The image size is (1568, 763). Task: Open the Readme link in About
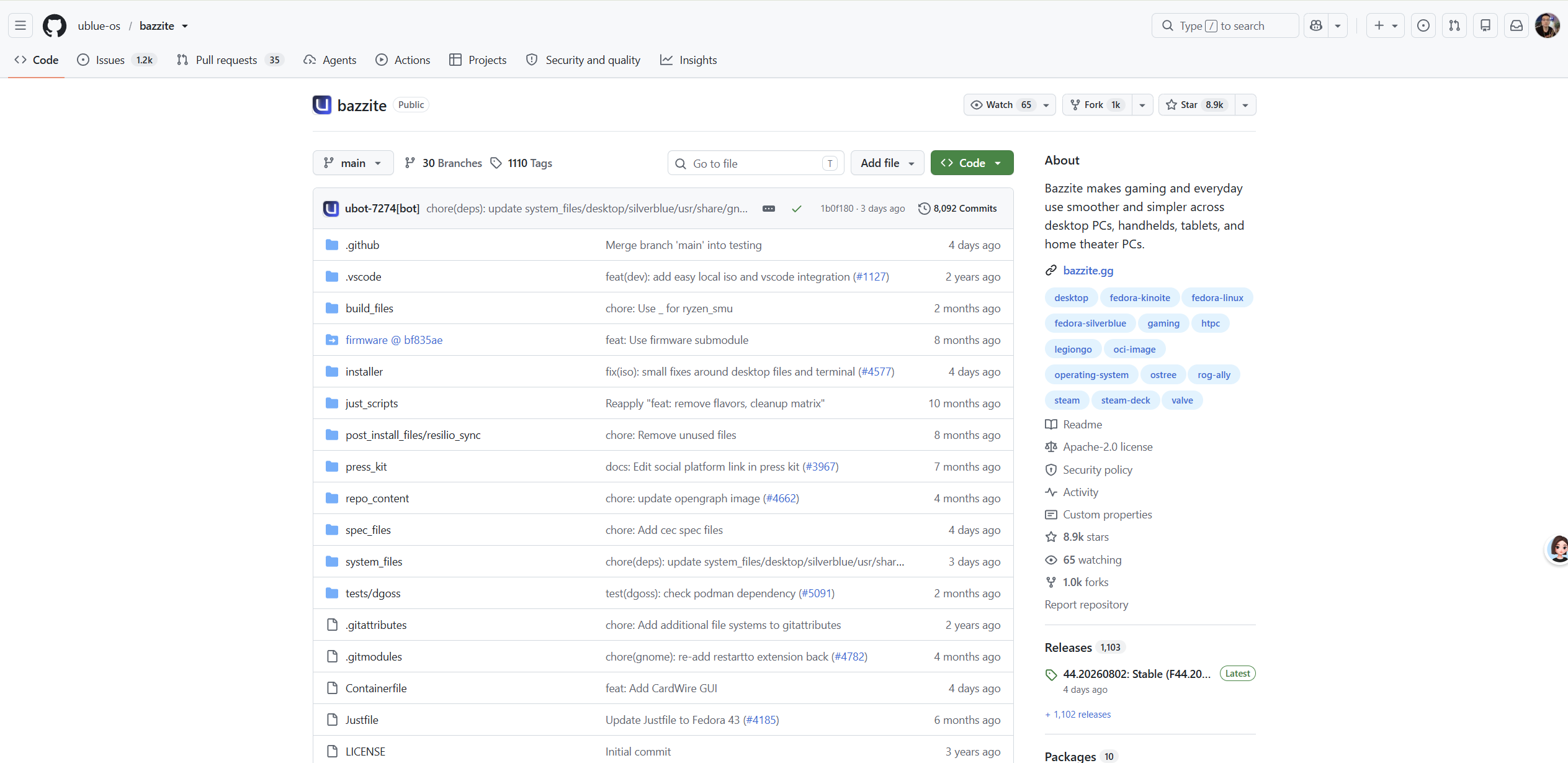coord(1082,425)
